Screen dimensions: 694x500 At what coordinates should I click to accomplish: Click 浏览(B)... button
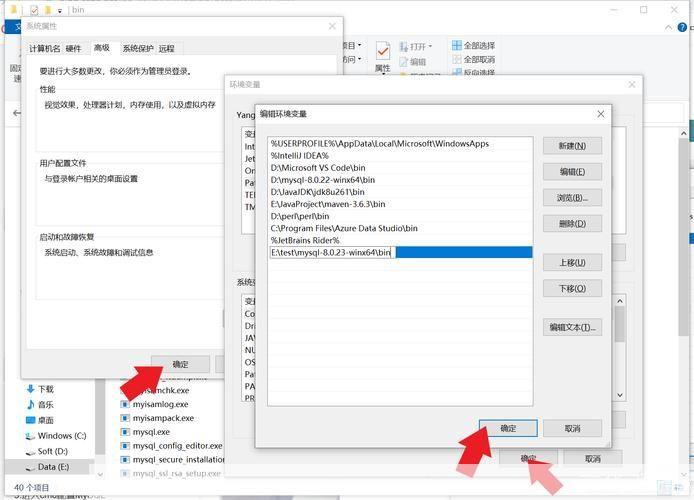[572, 198]
